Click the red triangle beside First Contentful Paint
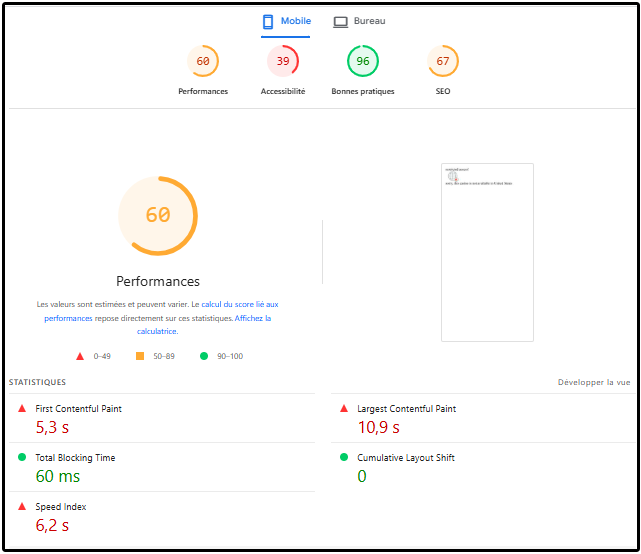This screenshot has height=554, width=641. [x=22, y=408]
